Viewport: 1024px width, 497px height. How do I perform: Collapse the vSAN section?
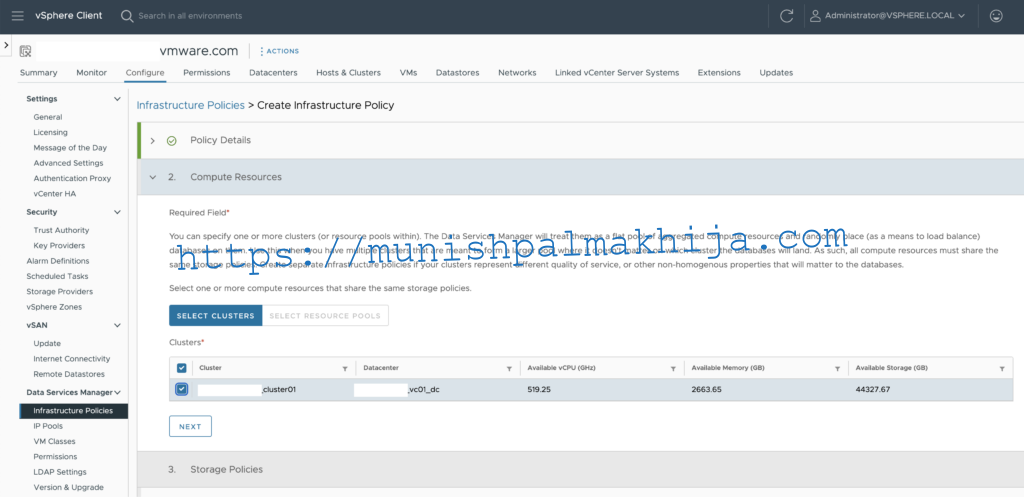point(118,325)
